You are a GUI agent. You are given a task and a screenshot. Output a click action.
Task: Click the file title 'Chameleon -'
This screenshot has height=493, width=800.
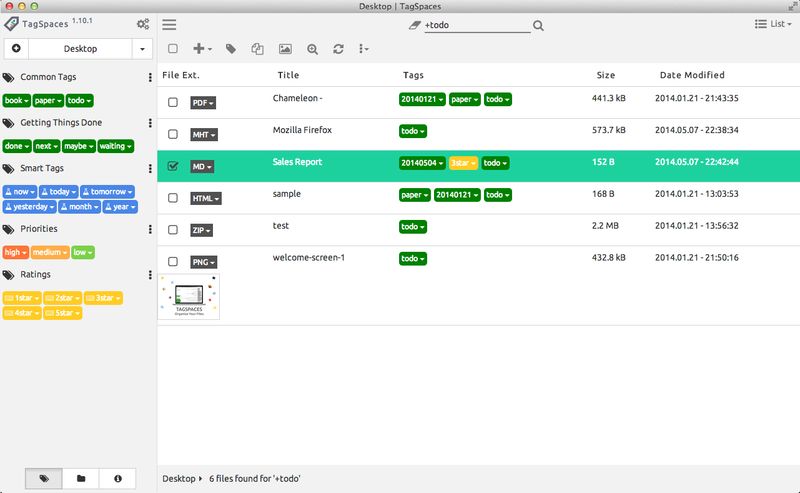point(297,98)
